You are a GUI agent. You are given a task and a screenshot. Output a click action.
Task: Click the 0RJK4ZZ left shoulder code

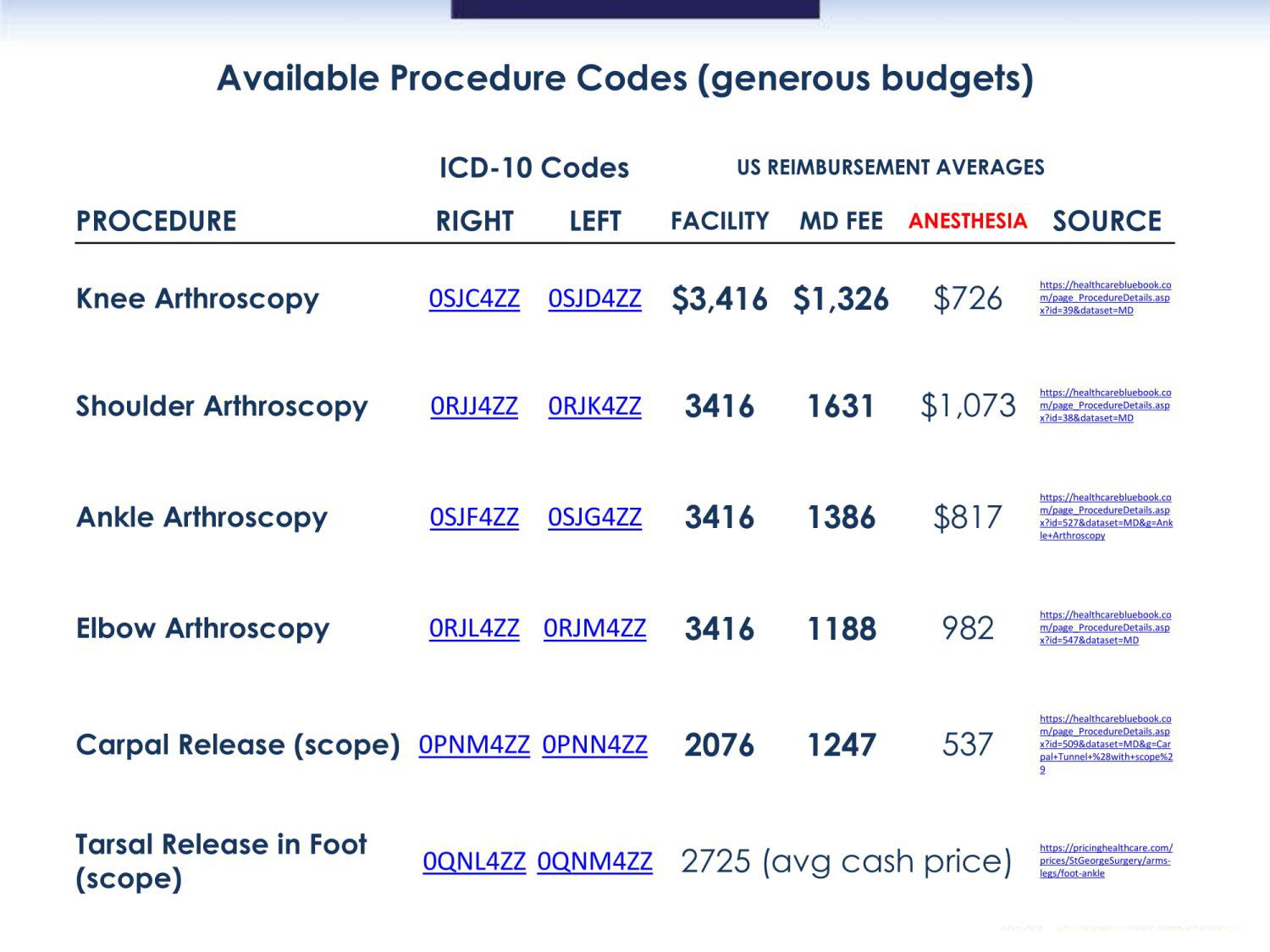594,406
